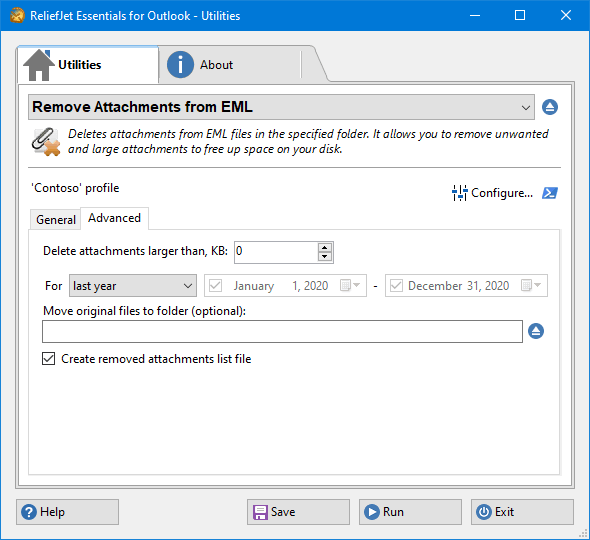Toggle the December 31, 2020 end date checkbox
This screenshot has height=540, width=590.
click(396, 286)
